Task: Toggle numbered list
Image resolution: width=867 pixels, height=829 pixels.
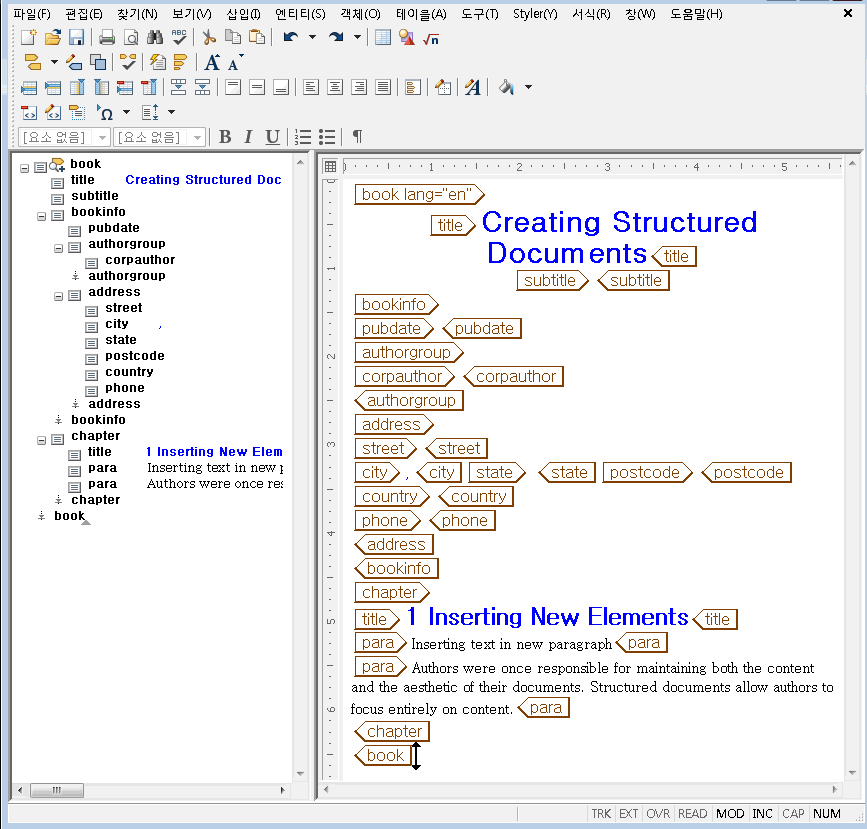Action: 302,137
